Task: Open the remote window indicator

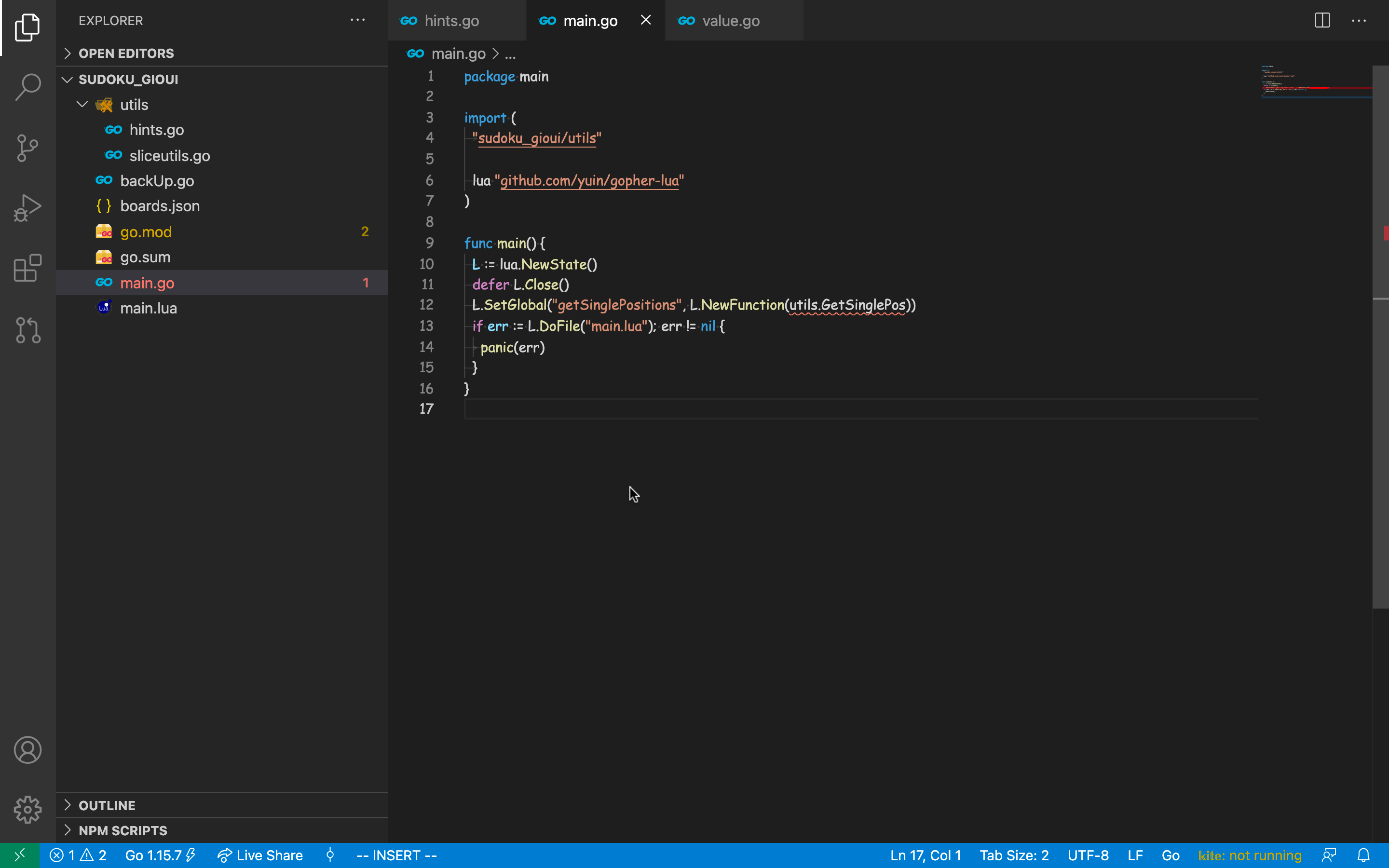Action: coord(19,855)
